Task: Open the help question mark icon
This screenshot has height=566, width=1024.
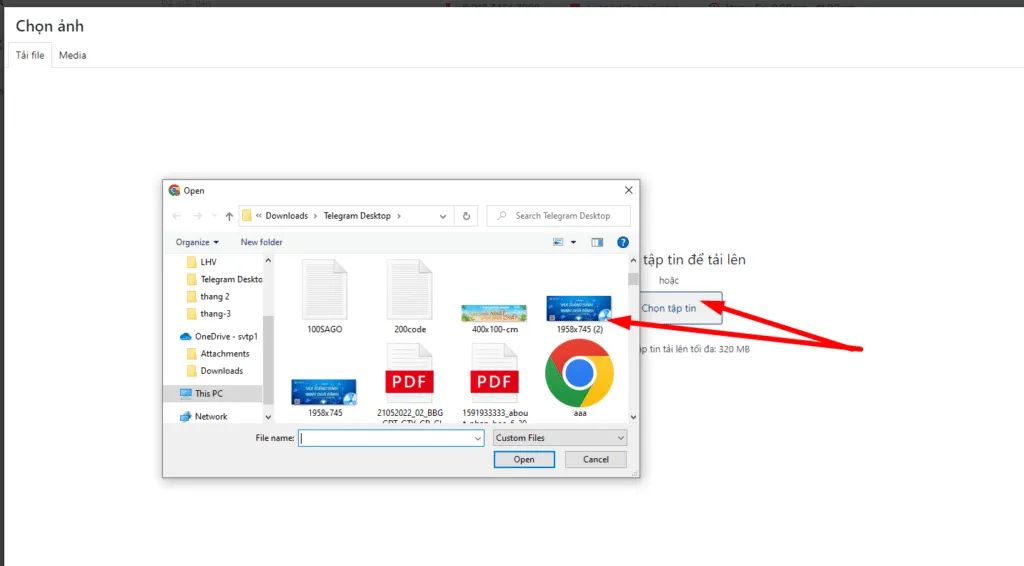Action: (623, 242)
